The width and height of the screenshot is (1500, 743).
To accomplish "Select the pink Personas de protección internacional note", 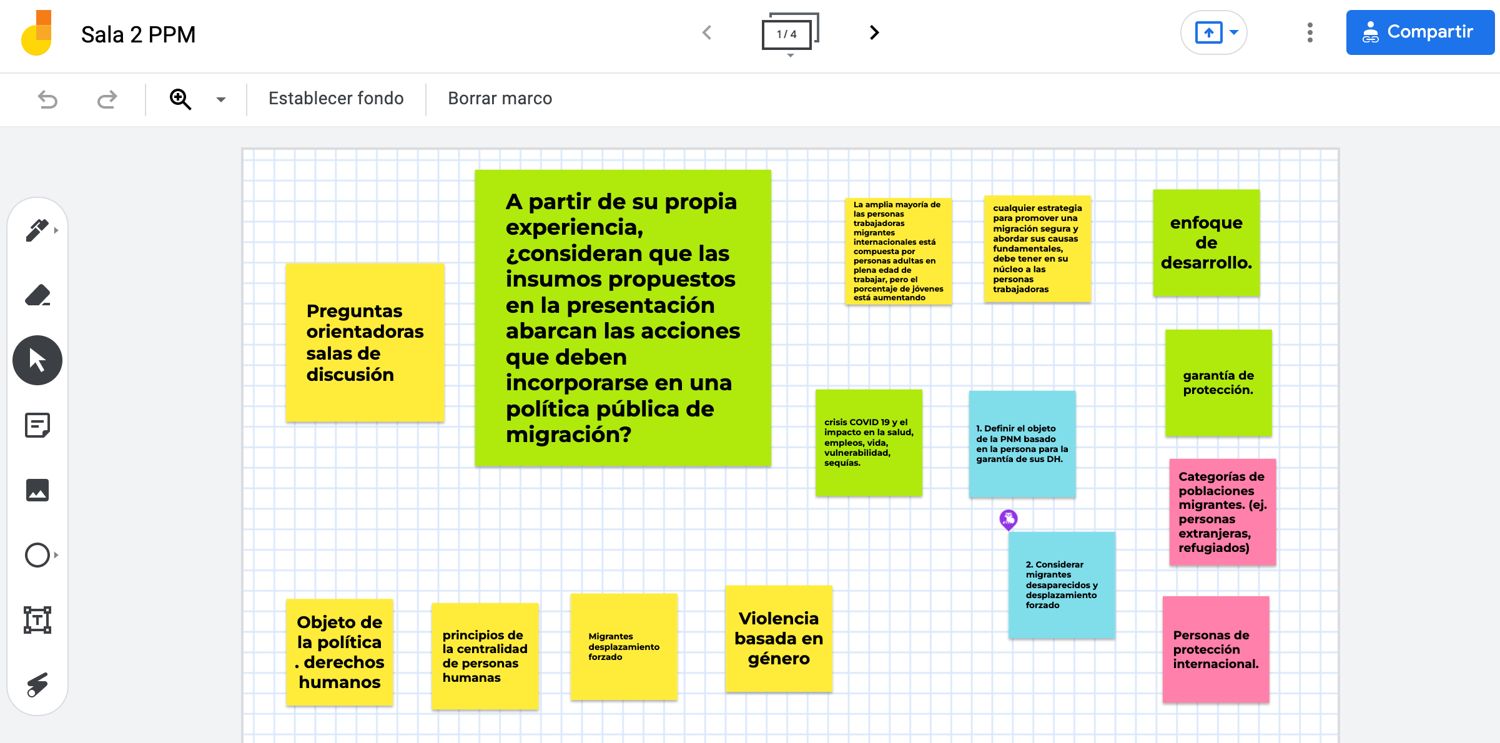I will coord(1215,649).
